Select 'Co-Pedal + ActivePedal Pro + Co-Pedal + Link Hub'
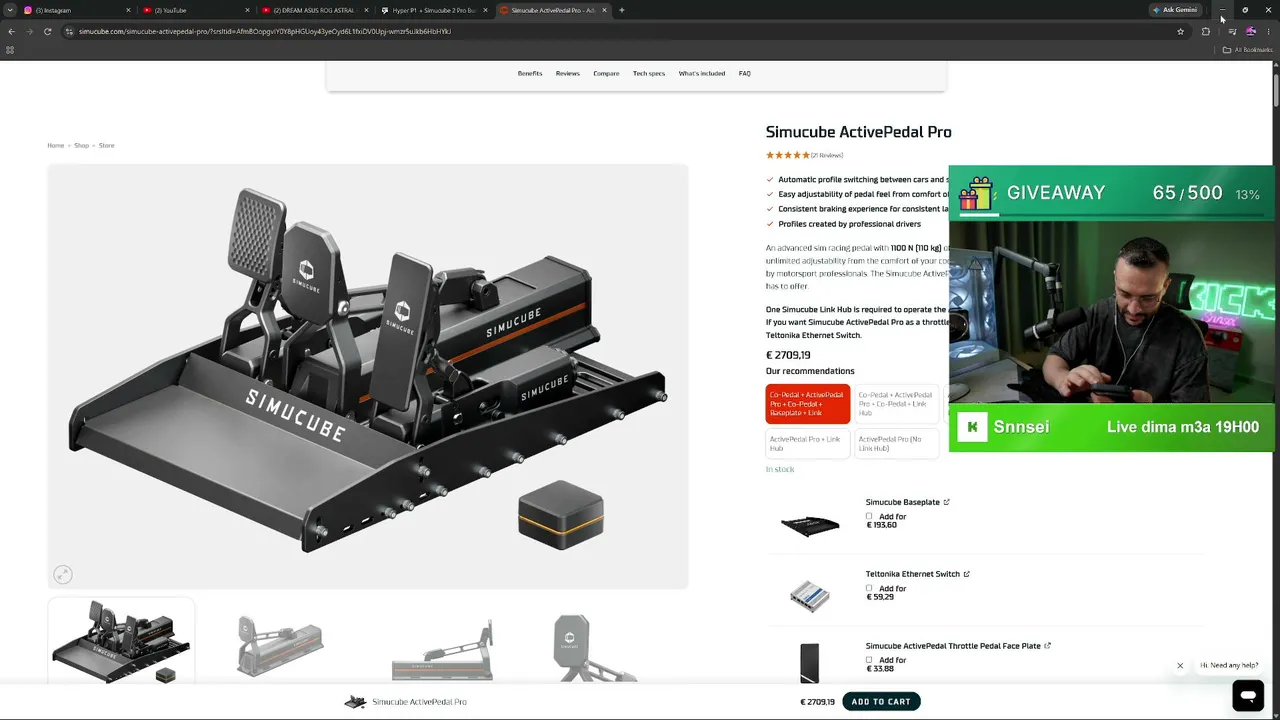The image size is (1280, 720). 896,404
